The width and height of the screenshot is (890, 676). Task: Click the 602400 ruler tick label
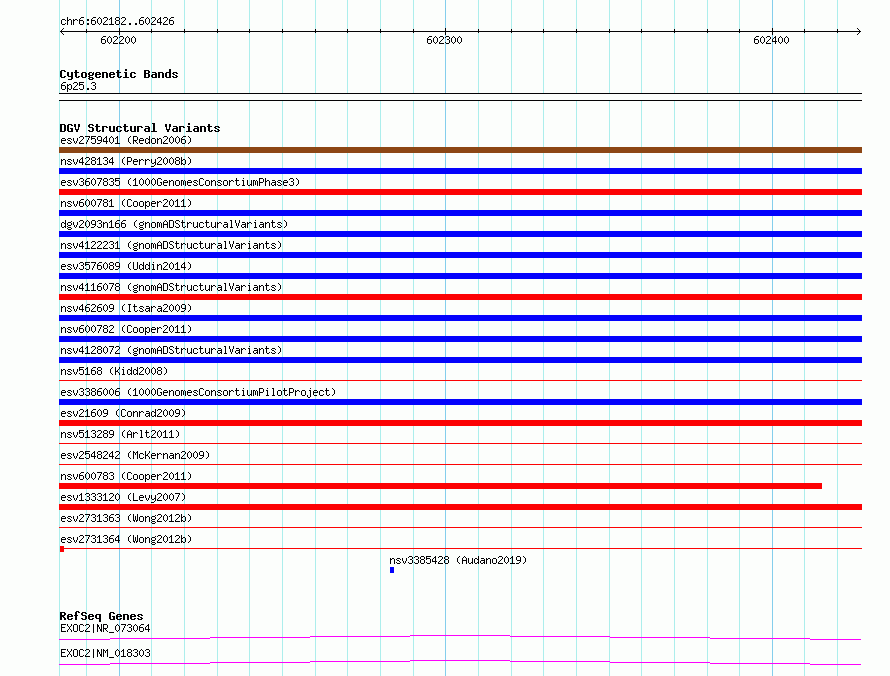pyautogui.click(x=771, y=40)
